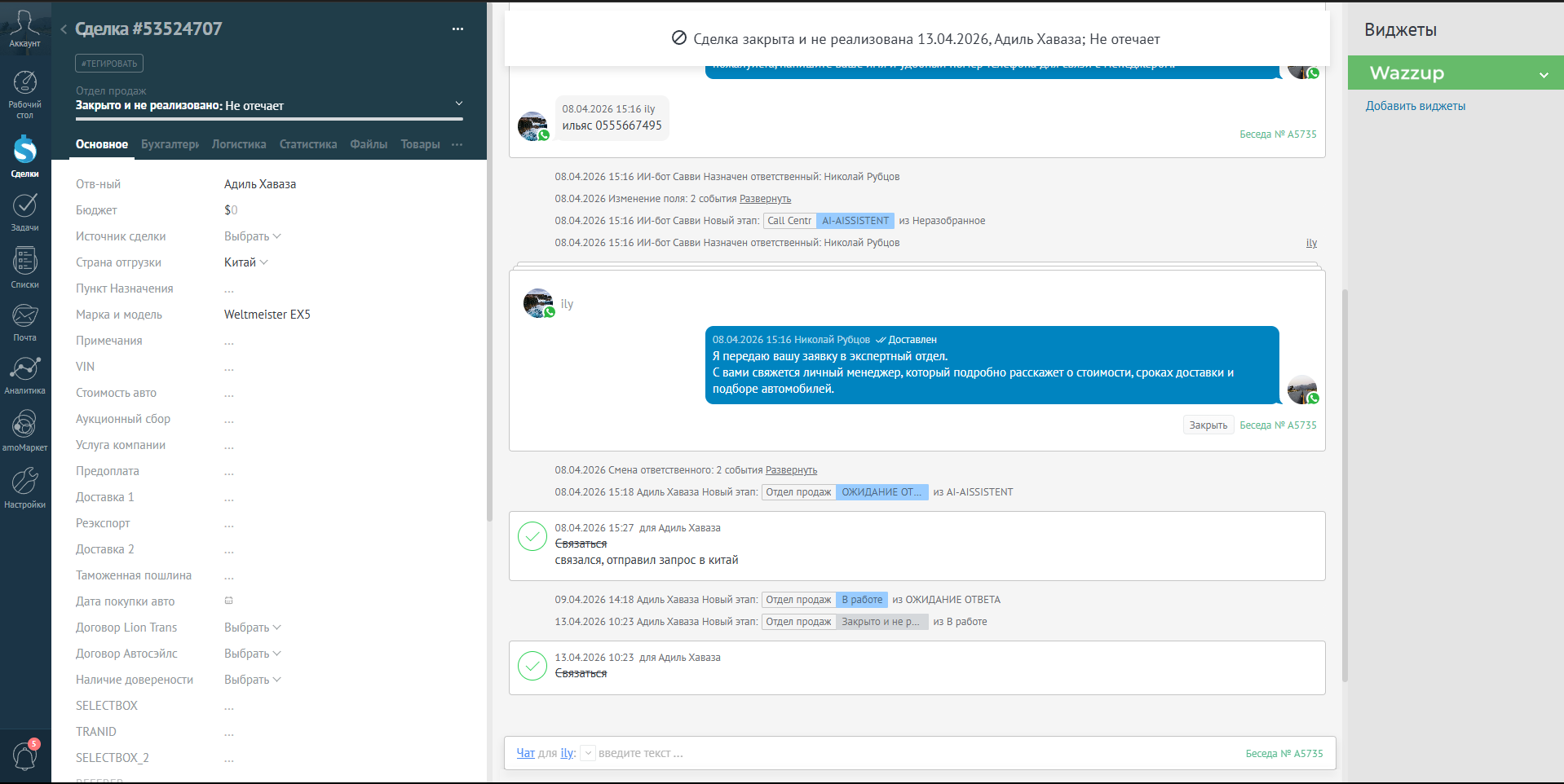Image resolution: width=1564 pixels, height=784 pixels.
Task: Expand pipeline stage dropdown Закрыто и не реализовано
Action: (458, 104)
